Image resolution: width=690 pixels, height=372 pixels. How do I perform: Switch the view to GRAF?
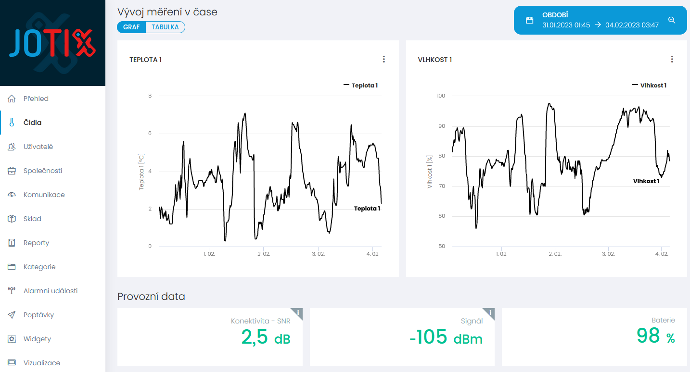click(131, 27)
